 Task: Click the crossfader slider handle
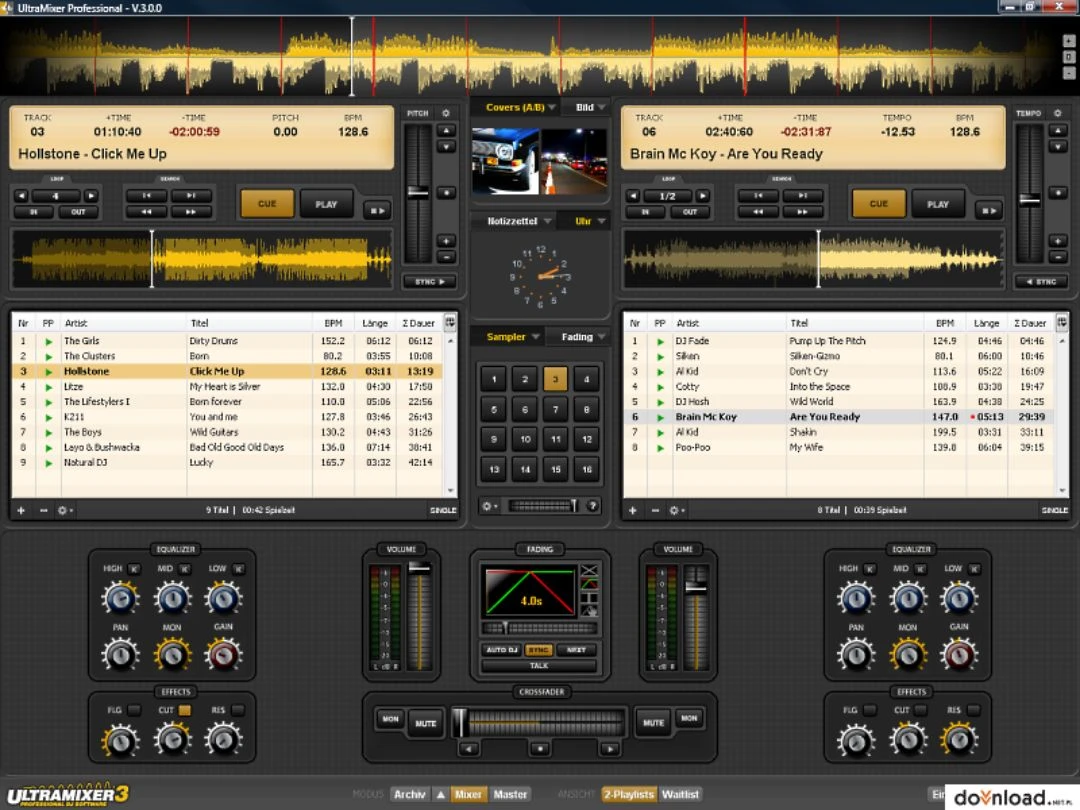(459, 722)
